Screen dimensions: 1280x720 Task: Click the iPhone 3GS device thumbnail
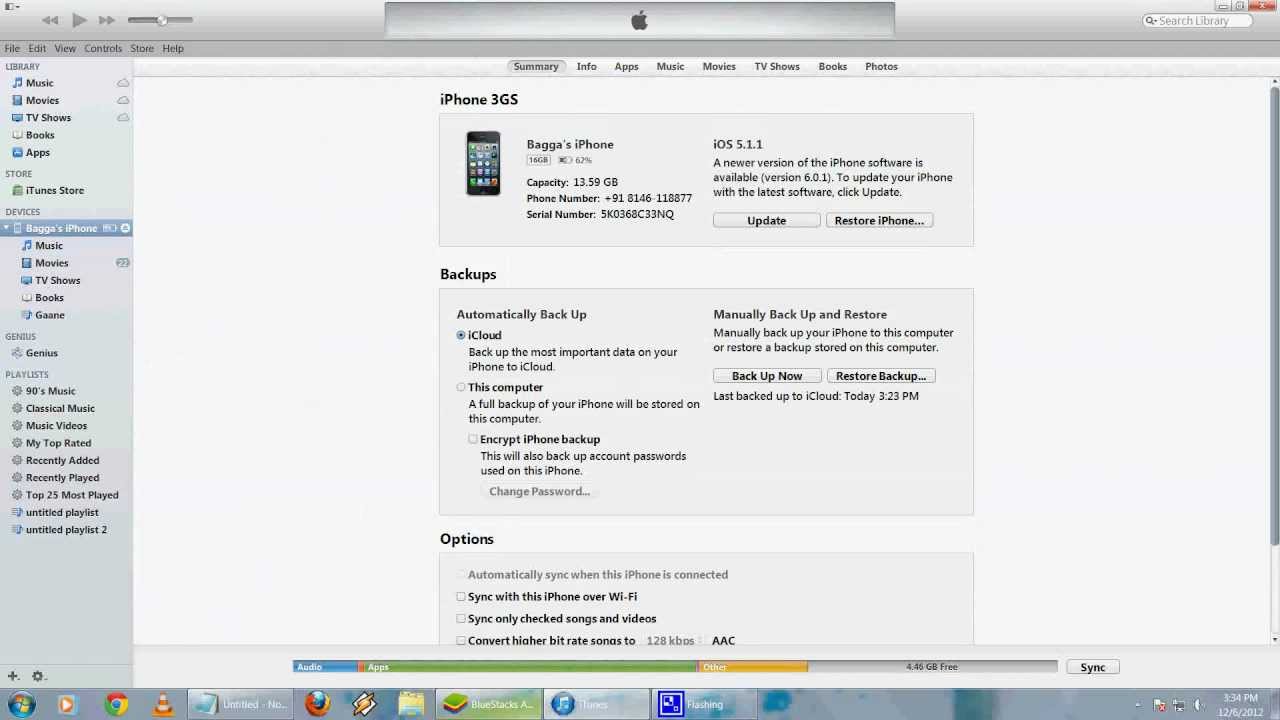coord(483,164)
